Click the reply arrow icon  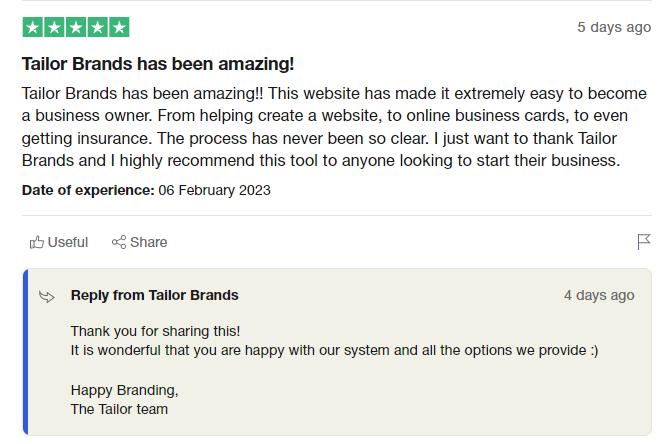[46, 296]
